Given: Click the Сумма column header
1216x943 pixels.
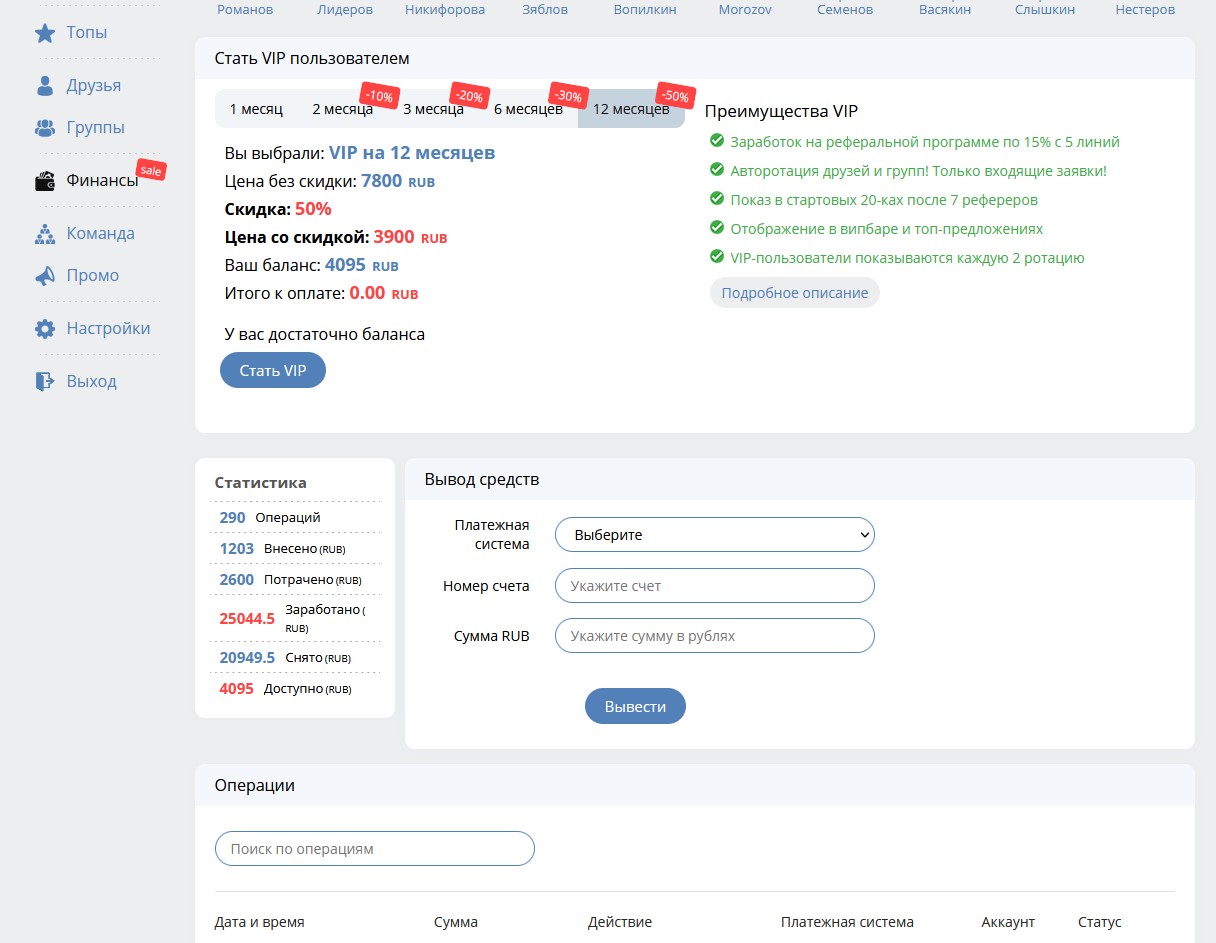Looking at the screenshot, I should 456,922.
